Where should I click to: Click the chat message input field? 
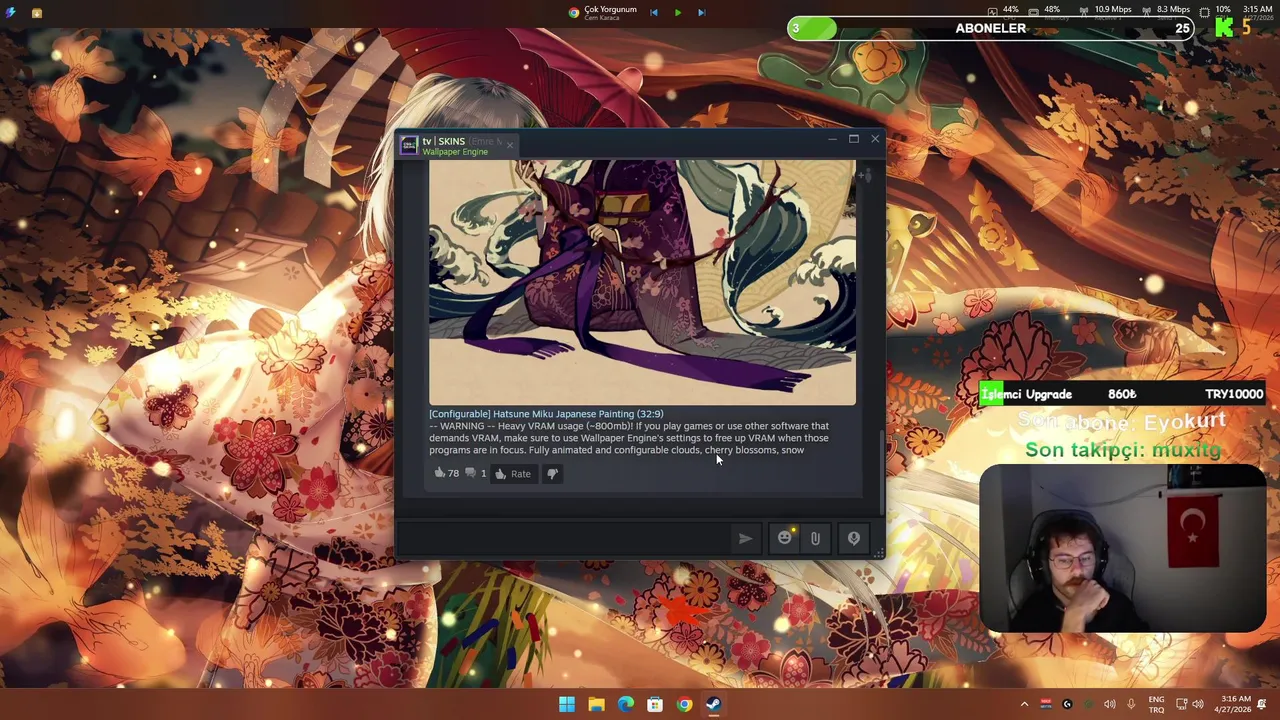(x=565, y=538)
